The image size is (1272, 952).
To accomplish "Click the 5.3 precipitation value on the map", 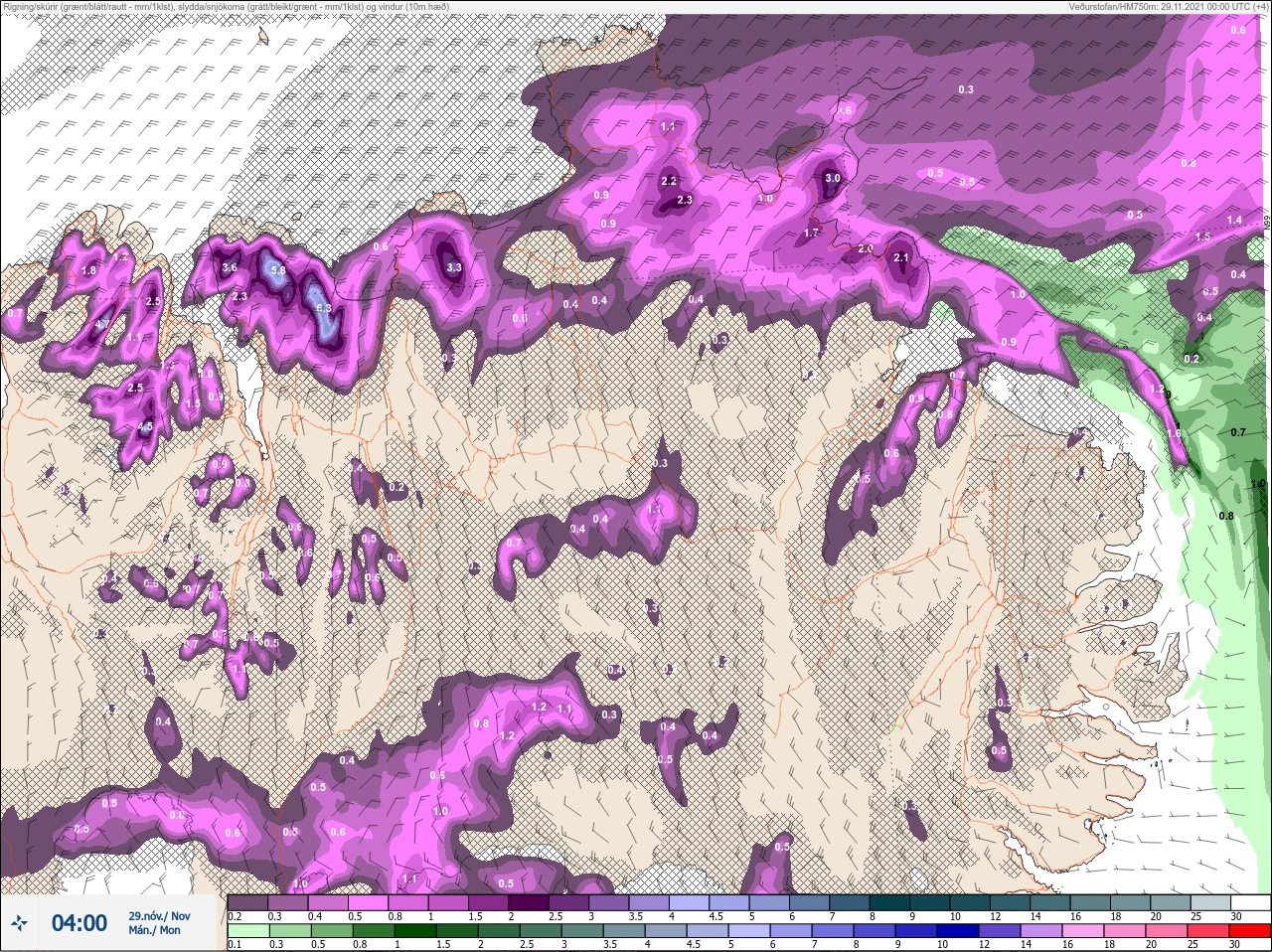I will tap(323, 308).
